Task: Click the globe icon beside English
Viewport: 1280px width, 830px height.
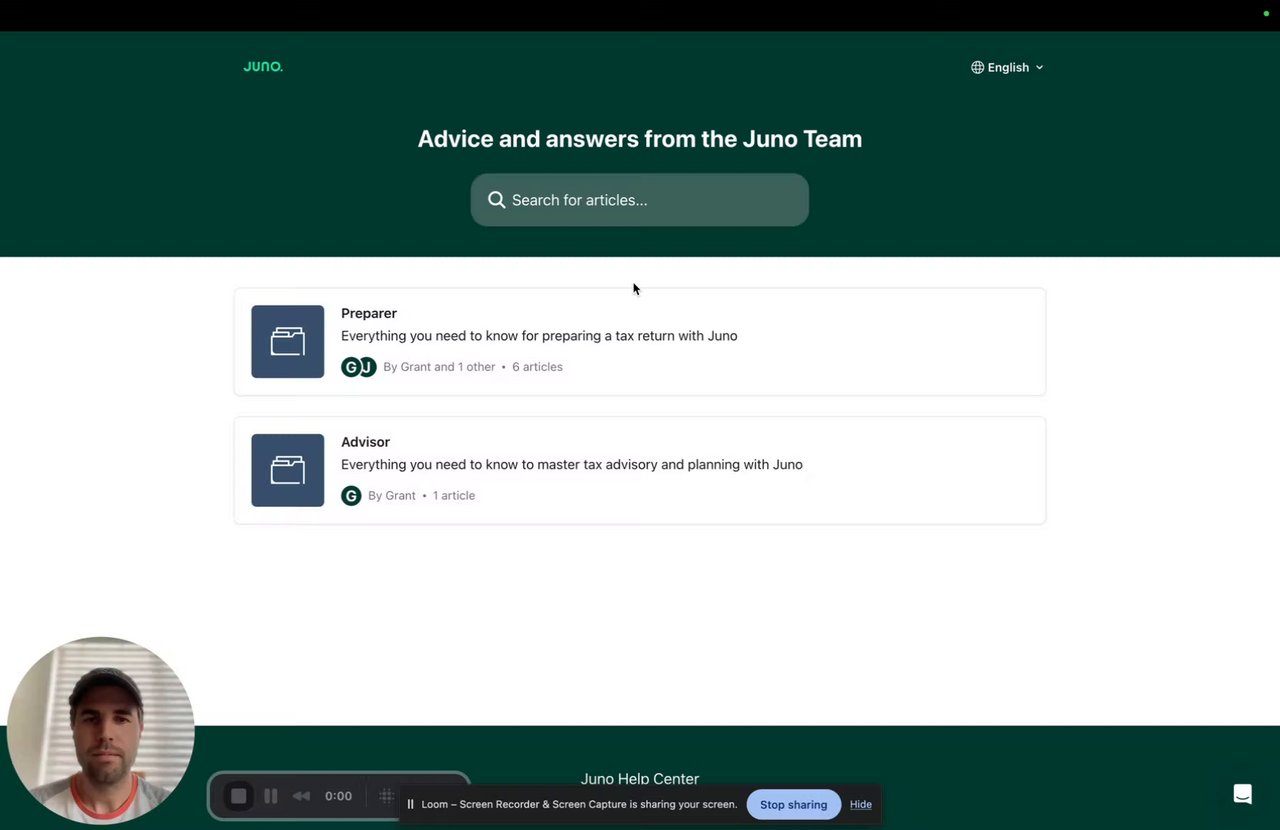Action: point(977,67)
